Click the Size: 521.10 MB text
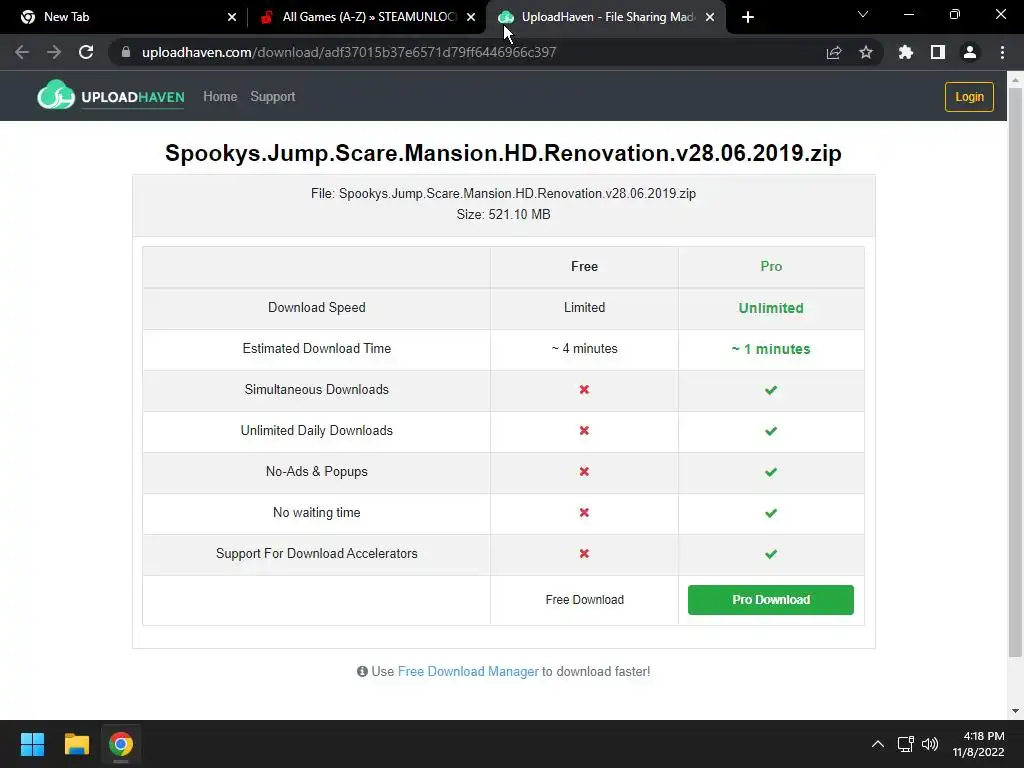 click(x=504, y=214)
